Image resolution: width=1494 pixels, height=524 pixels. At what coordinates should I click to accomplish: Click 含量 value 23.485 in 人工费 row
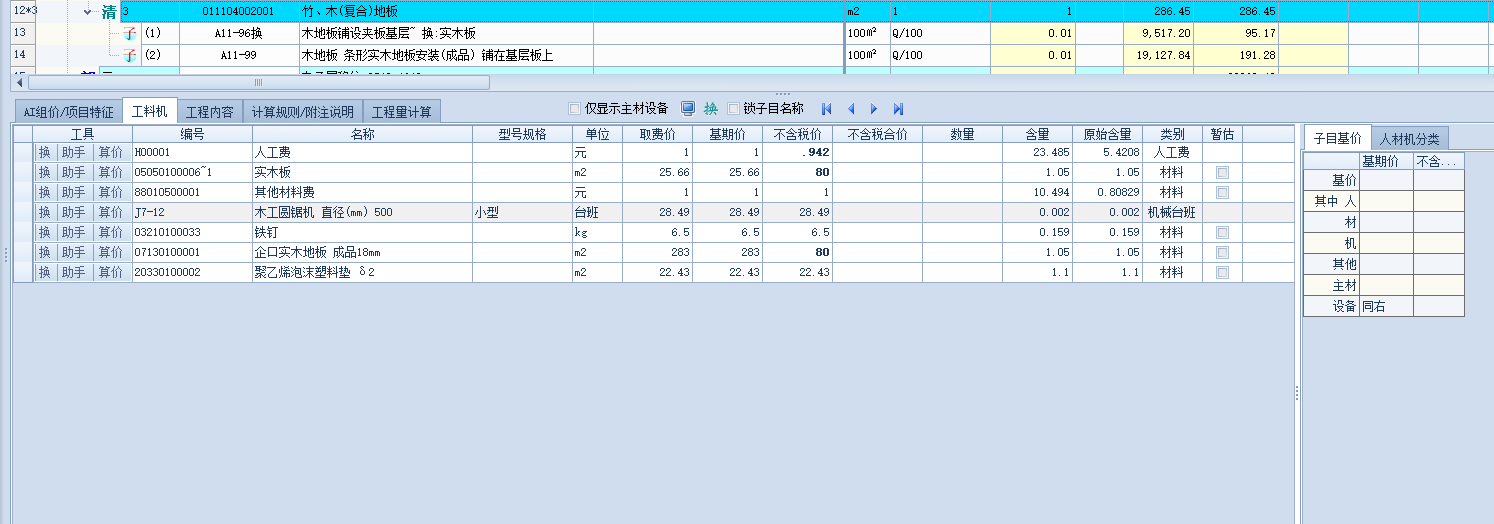(1037, 153)
